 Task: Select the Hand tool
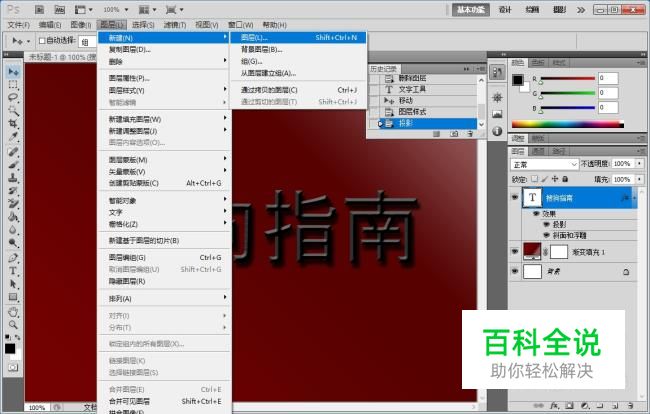tap(13, 312)
